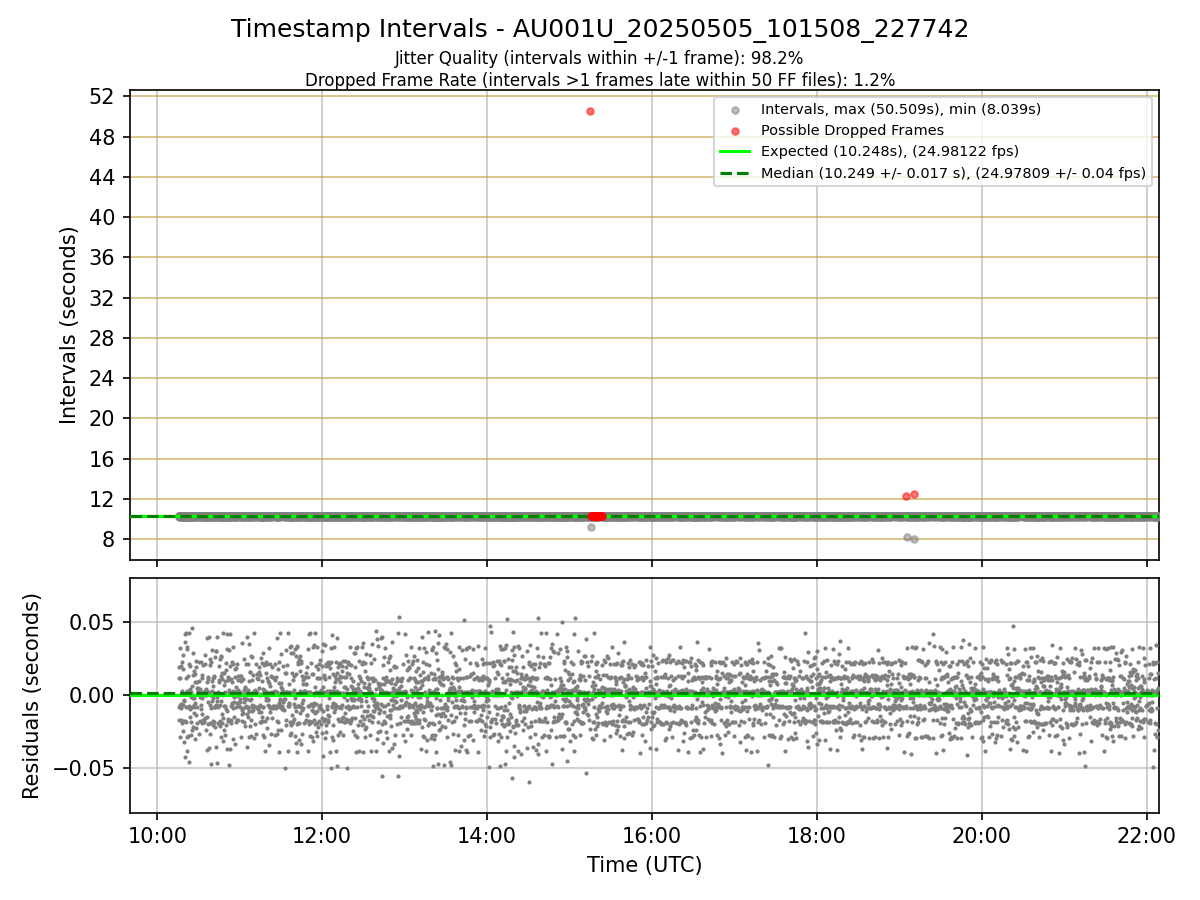Click the "20:00" x-axis tick label
Screen dimensions: 1200x900
tap(982, 836)
